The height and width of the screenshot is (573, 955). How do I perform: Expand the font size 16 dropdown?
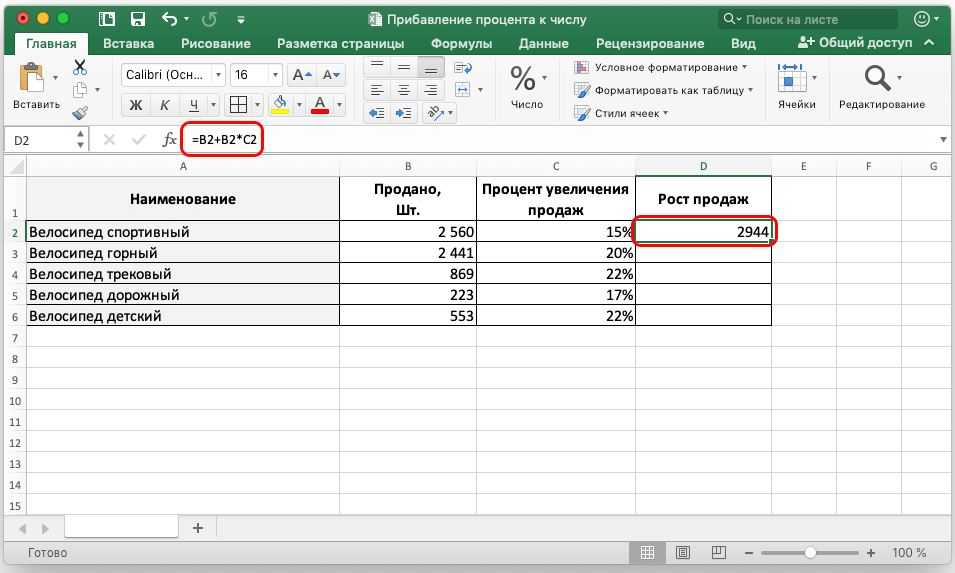tap(273, 75)
